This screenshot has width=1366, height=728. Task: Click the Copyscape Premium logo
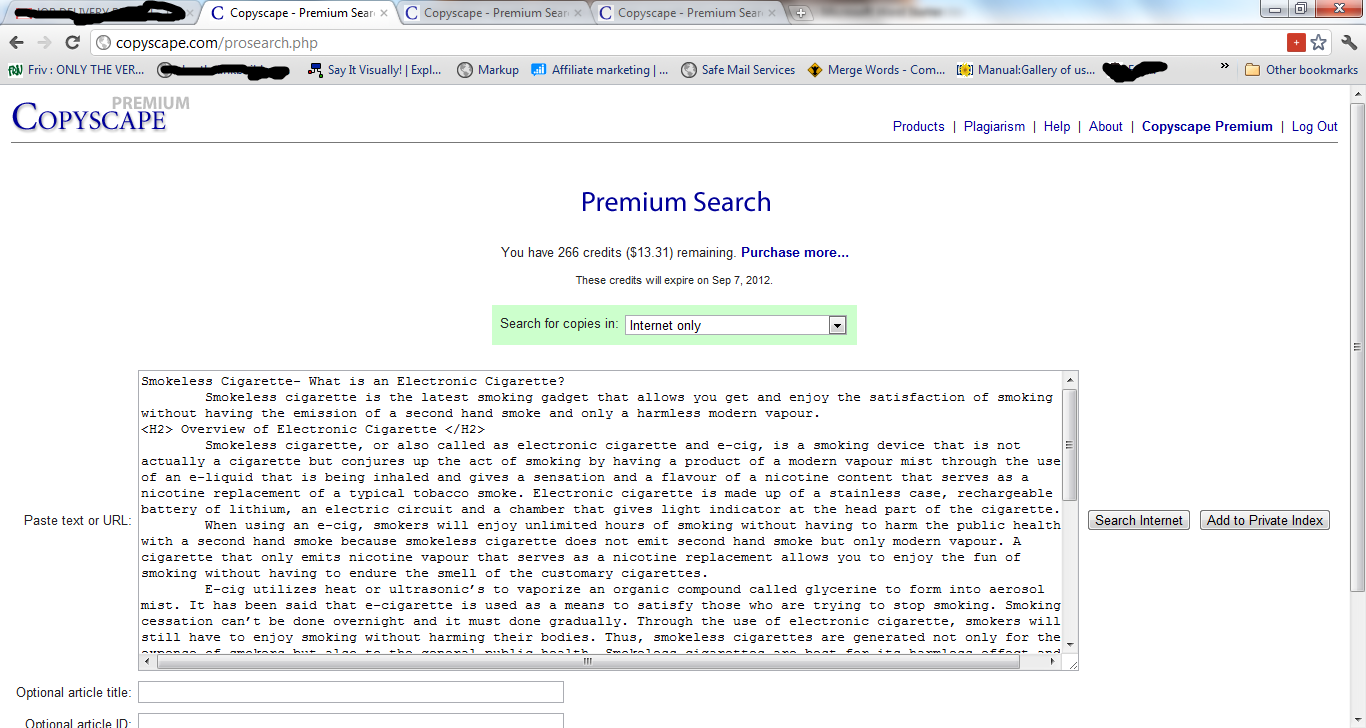(x=100, y=114)
